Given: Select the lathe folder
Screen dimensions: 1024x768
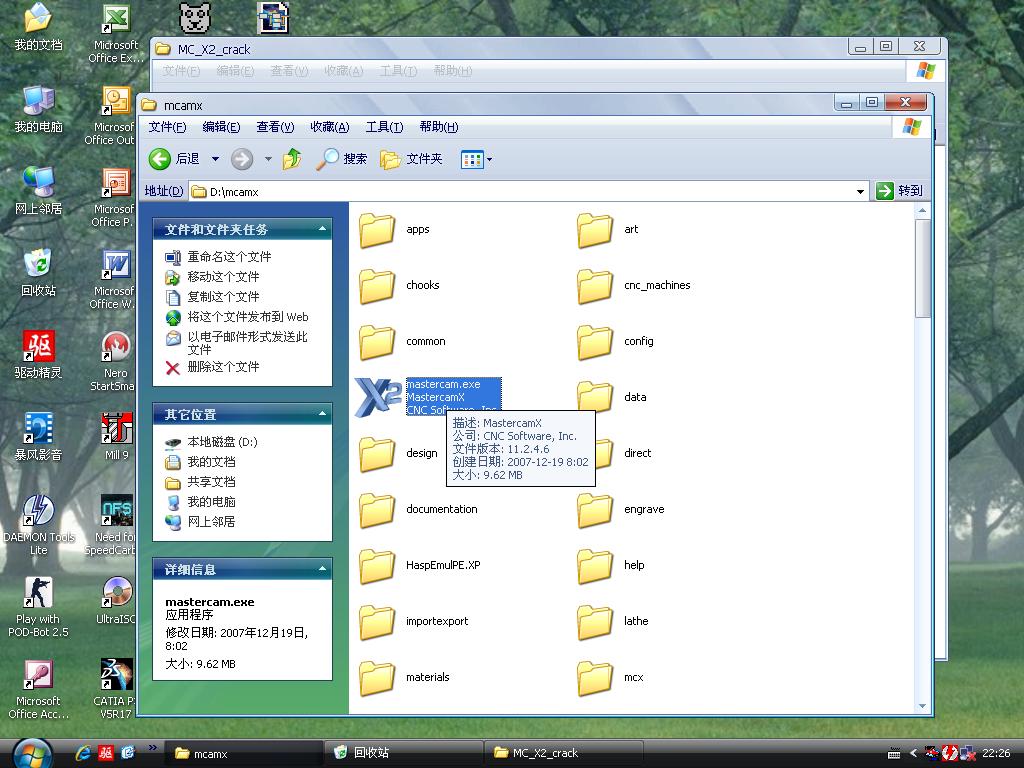Looking at the screenshot, I should [613, 622].
